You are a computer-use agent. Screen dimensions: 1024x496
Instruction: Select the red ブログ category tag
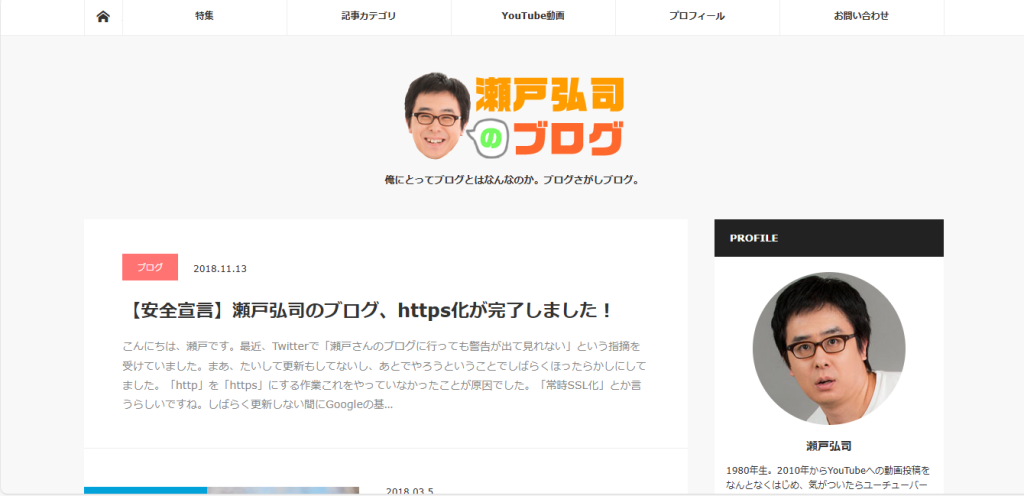pyautogui.click(x=150, y=268)
